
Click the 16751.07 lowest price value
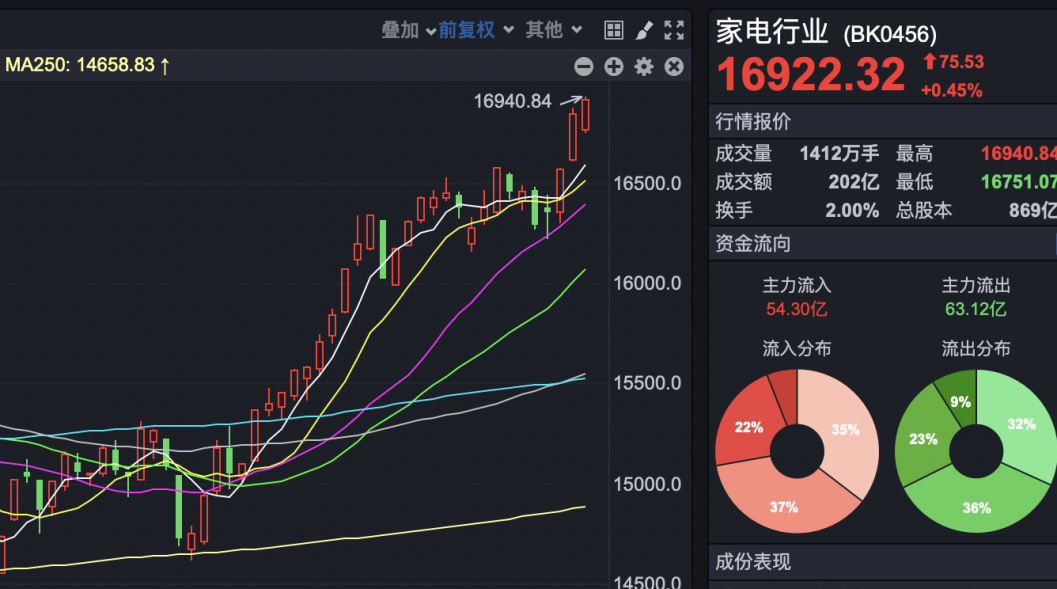pyautogui.click(x=1019, y=182)
